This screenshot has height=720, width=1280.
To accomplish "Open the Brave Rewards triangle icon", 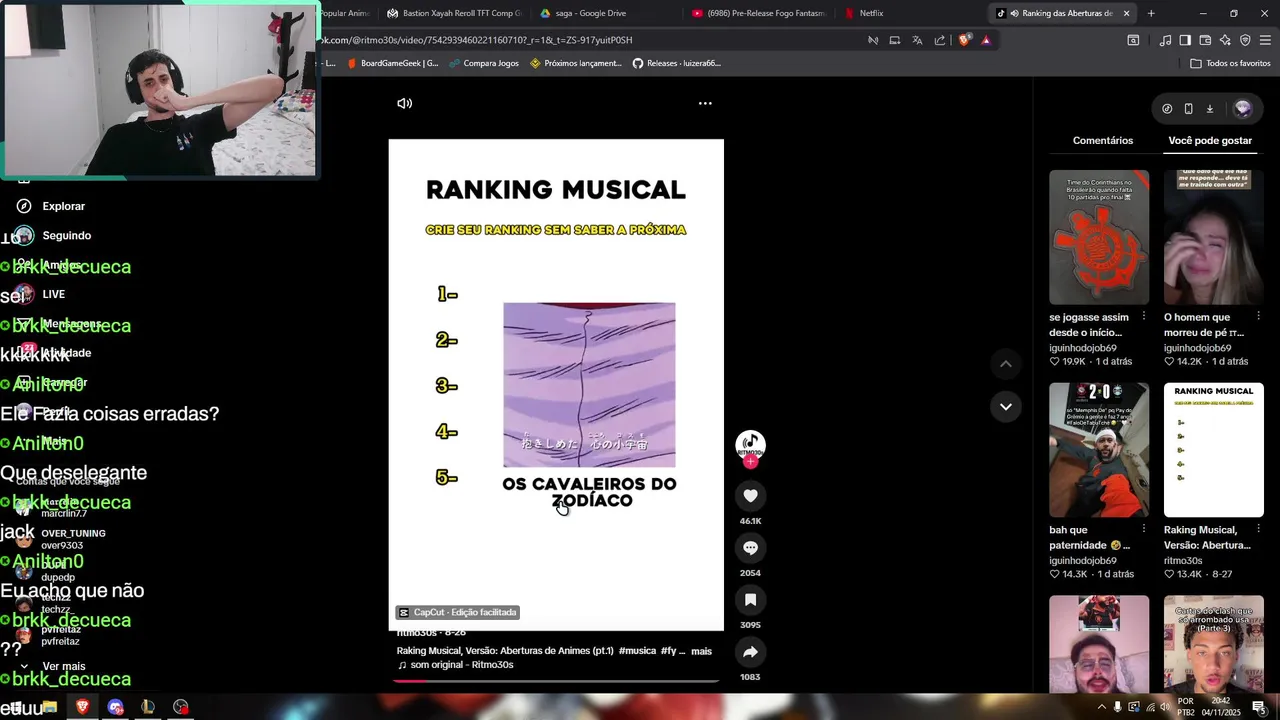I will pos(986,40).
